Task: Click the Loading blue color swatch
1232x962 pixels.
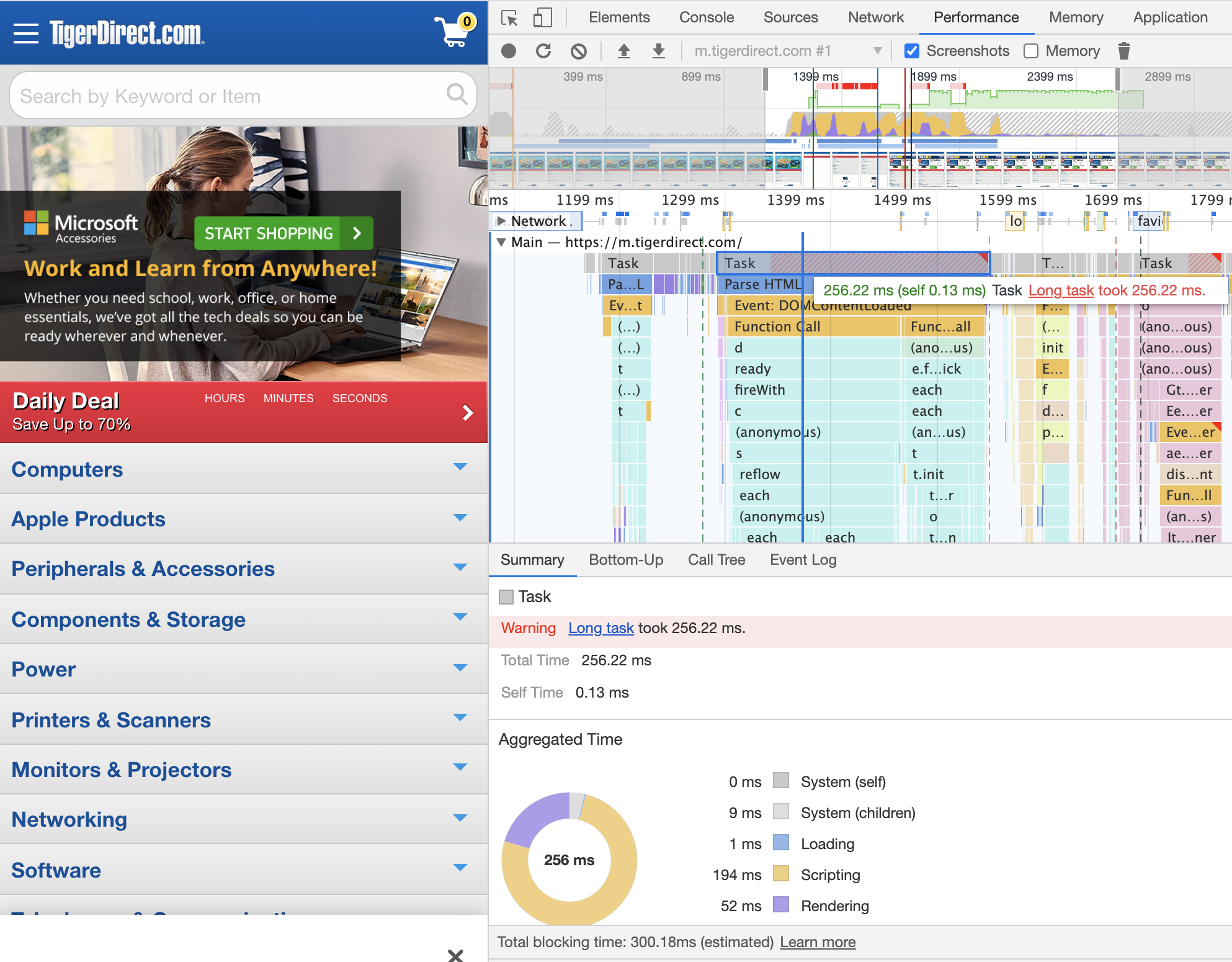Action: pos(781,843)
